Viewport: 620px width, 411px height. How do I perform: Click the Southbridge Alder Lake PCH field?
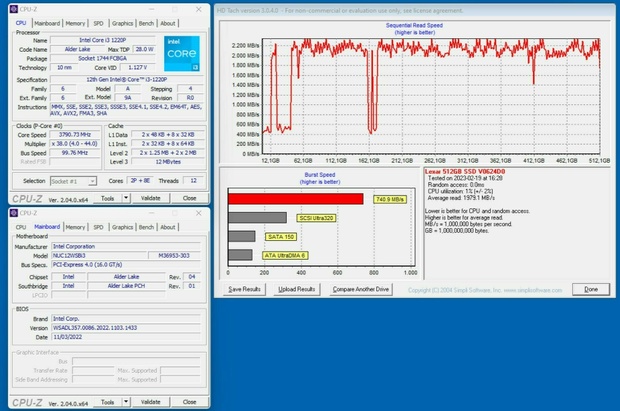pyautogui.click(x=126, y=286)
